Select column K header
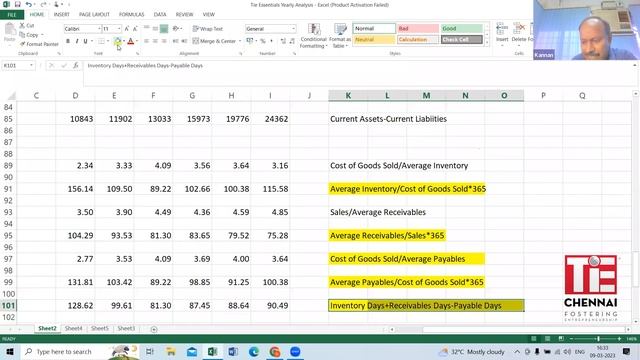The image size is (640, 360). click(x=348, y=96)
